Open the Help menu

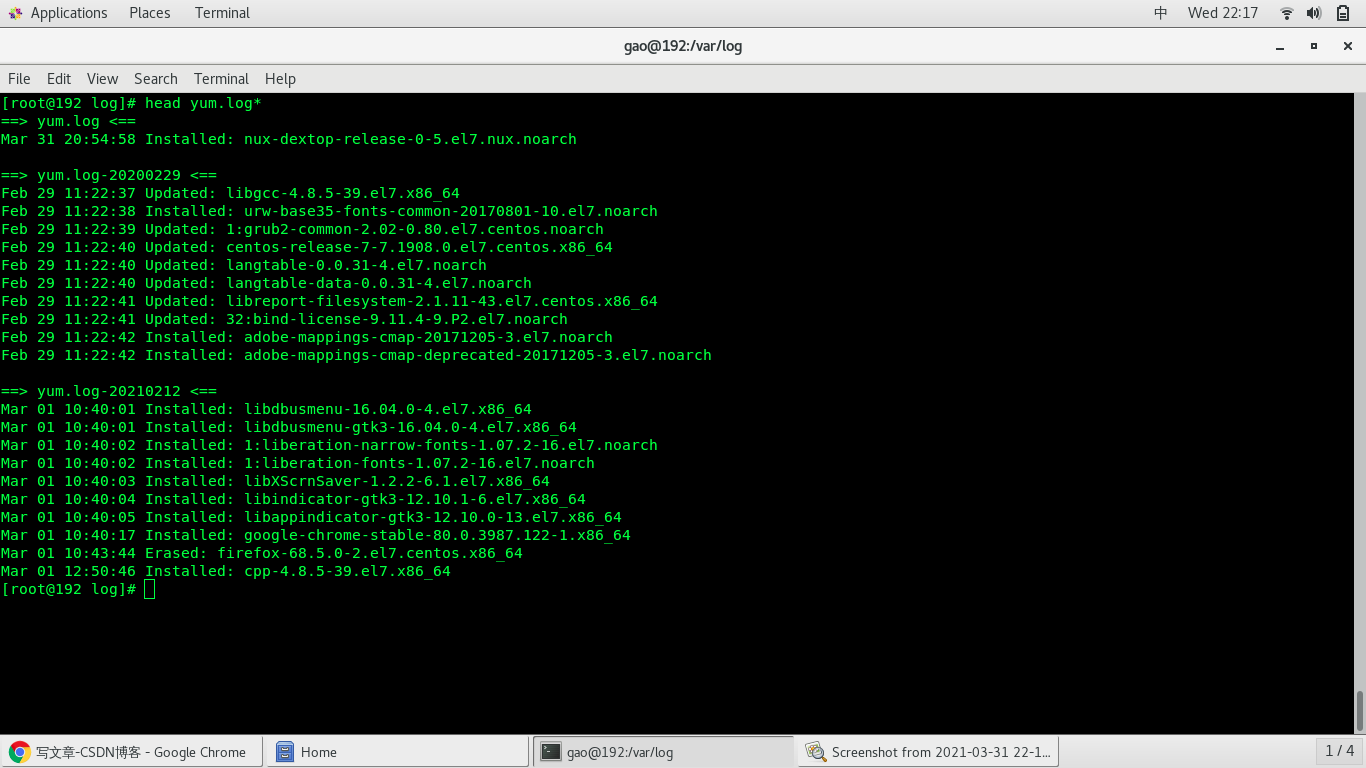[280, 79]
